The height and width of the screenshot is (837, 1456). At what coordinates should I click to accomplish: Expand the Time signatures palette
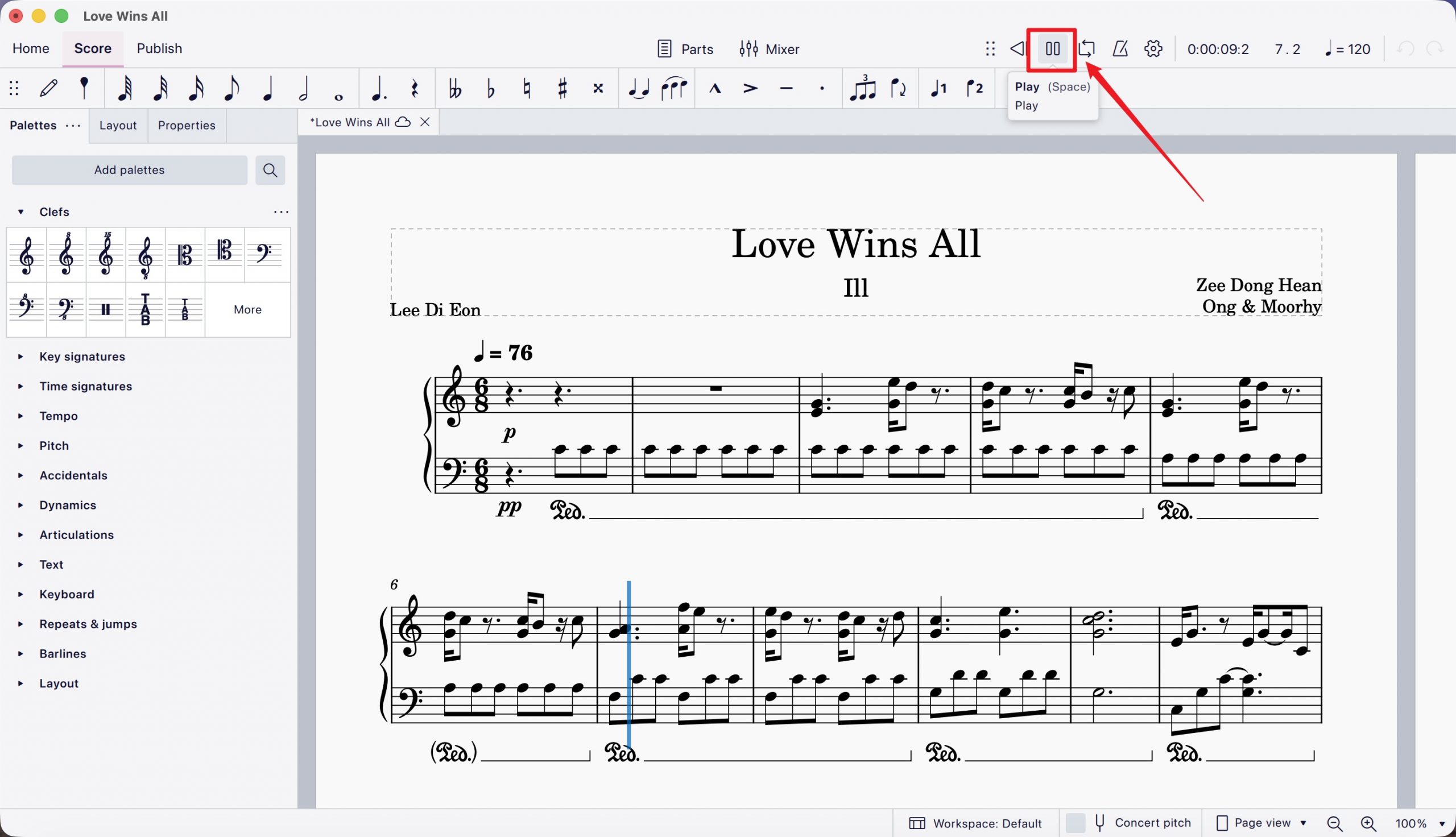tap(20, 386)
